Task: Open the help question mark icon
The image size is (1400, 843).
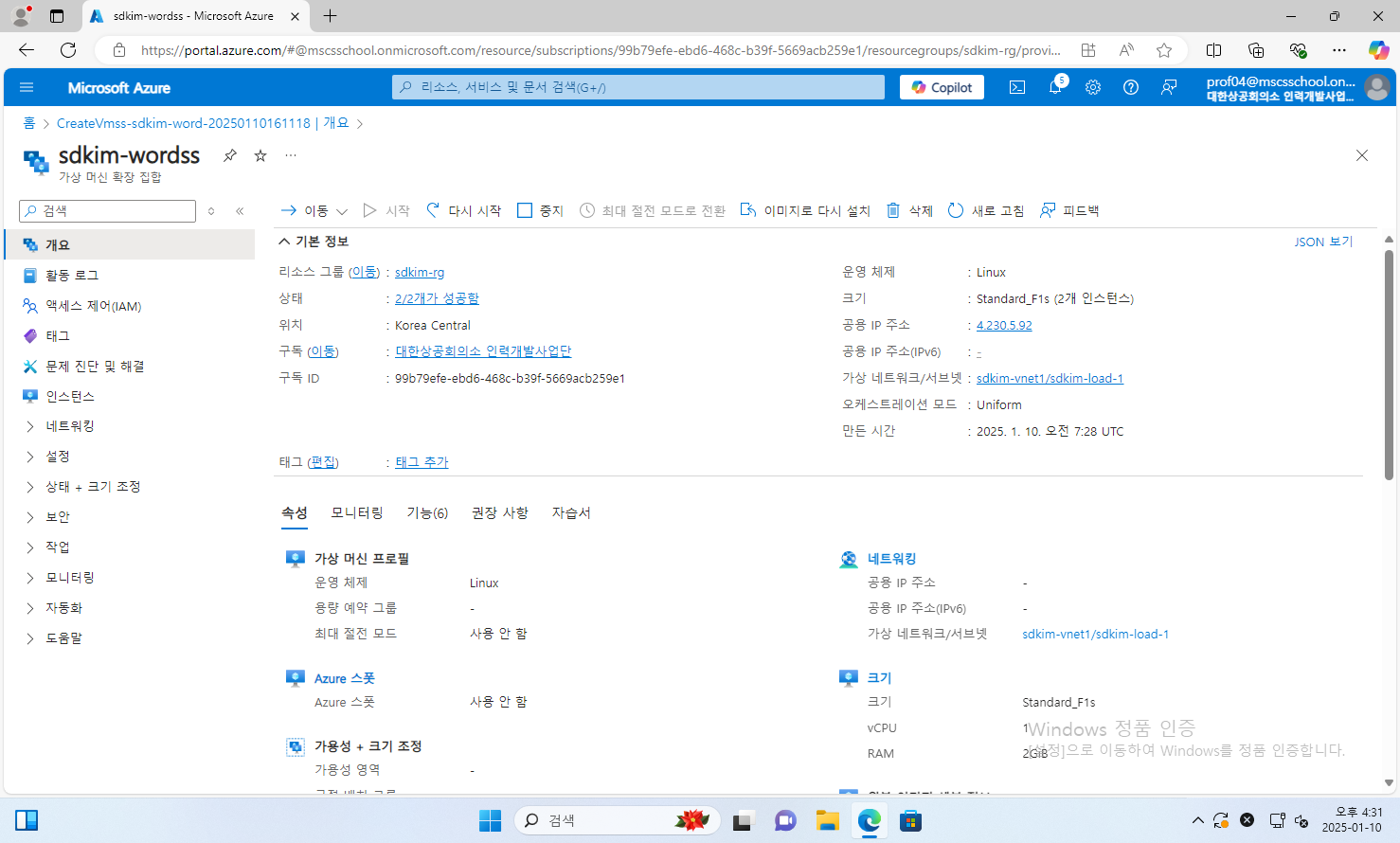Action: 1131,87
